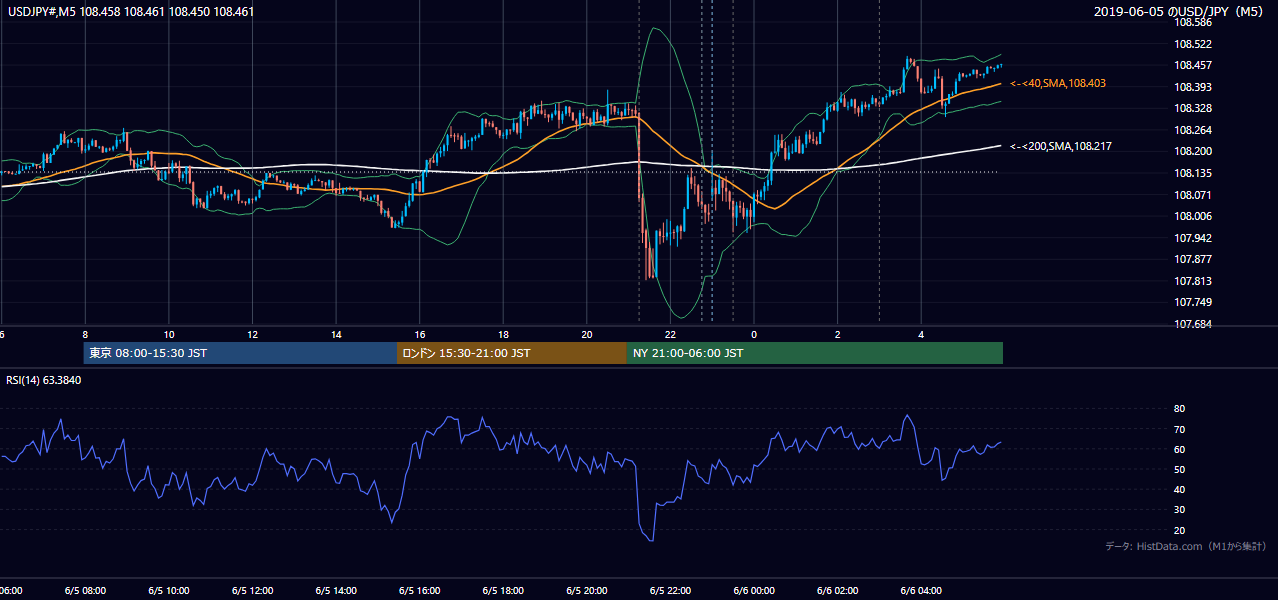1278x600 pixels.
Task: Click the 107.942 price axis label
Action: pos(1193,238)
